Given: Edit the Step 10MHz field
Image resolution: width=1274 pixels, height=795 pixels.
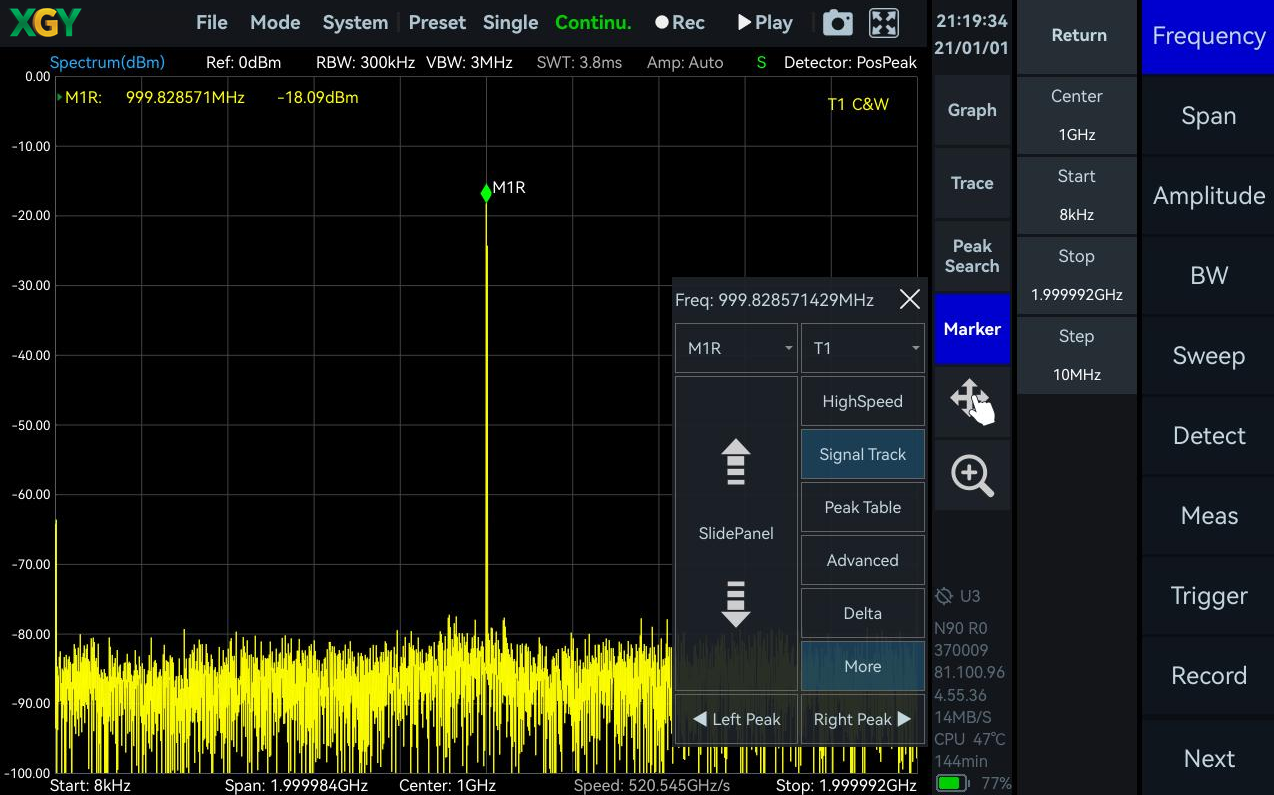Looking at the screenshot, I should [x=1077, y=355].
